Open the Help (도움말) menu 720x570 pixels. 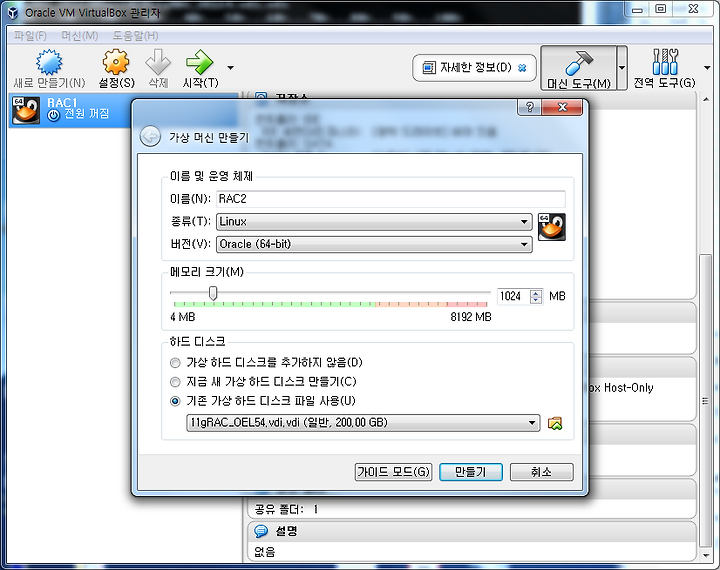pos(135,36)
